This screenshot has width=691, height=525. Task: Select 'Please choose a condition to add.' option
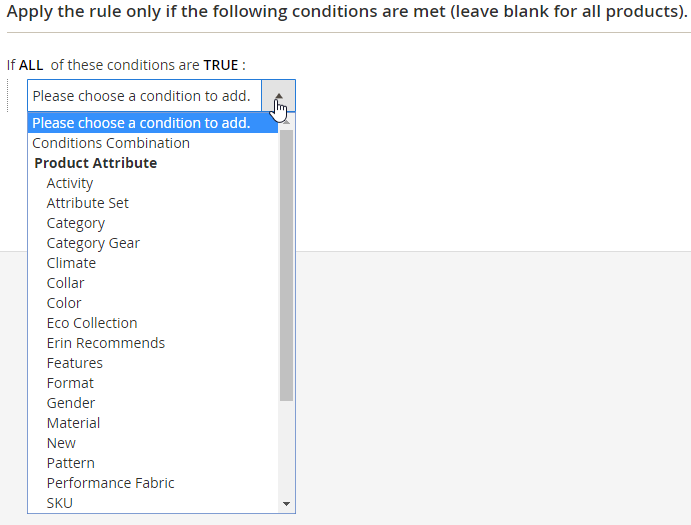(141, 123)
